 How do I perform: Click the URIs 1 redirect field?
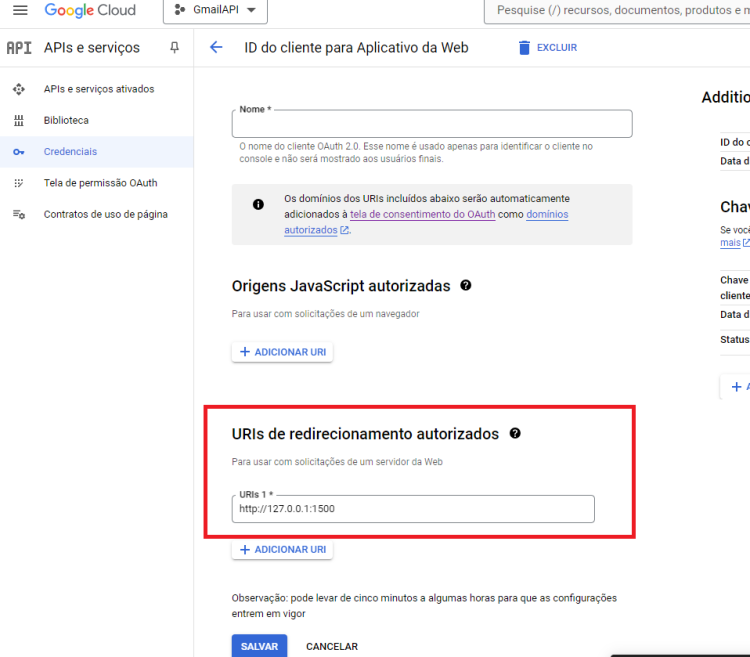pos(413,509)
